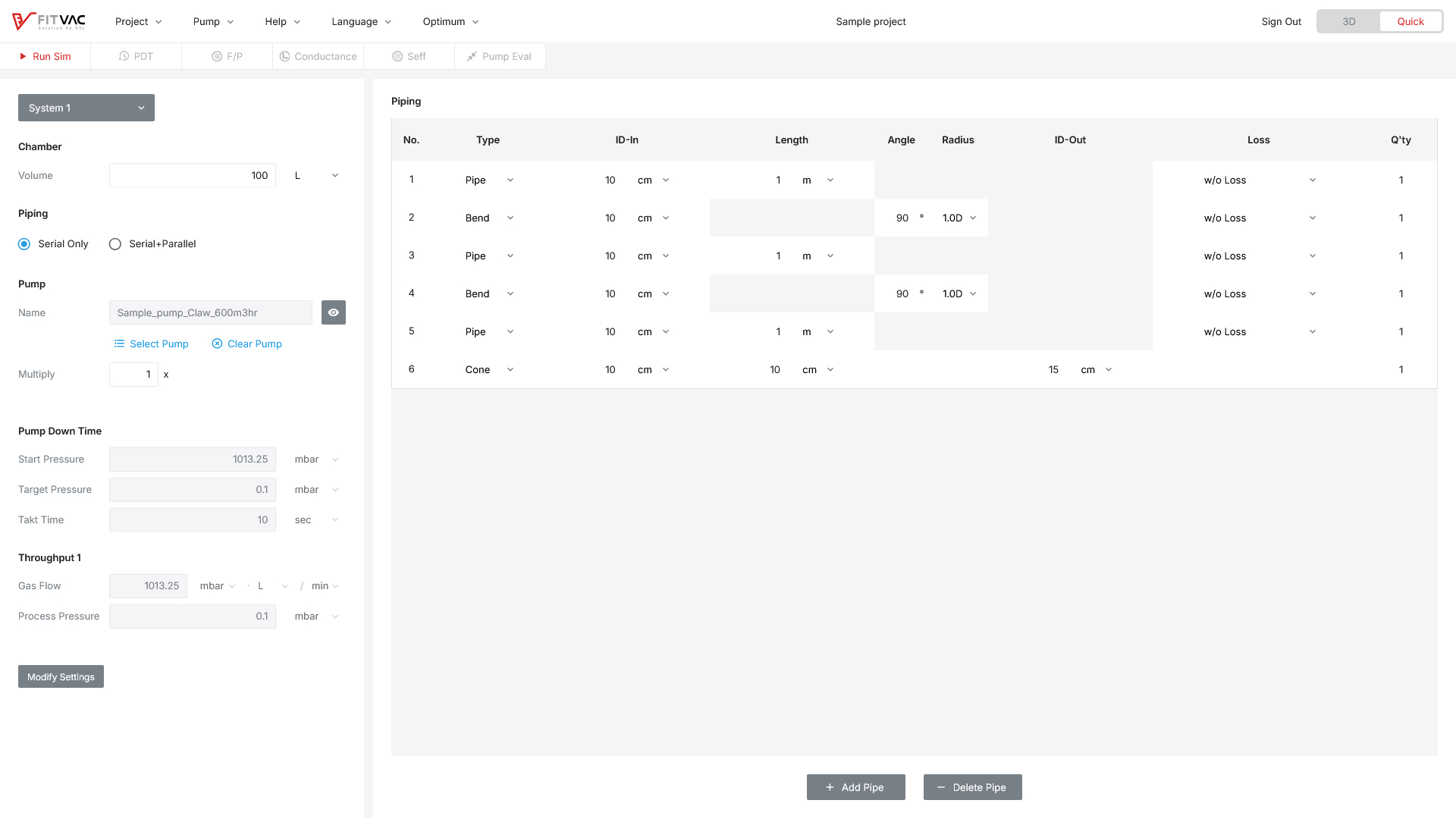This screenshot has height=819, width=1456.
Task: Click the Add Pipe button
Action: coord(856,787)
